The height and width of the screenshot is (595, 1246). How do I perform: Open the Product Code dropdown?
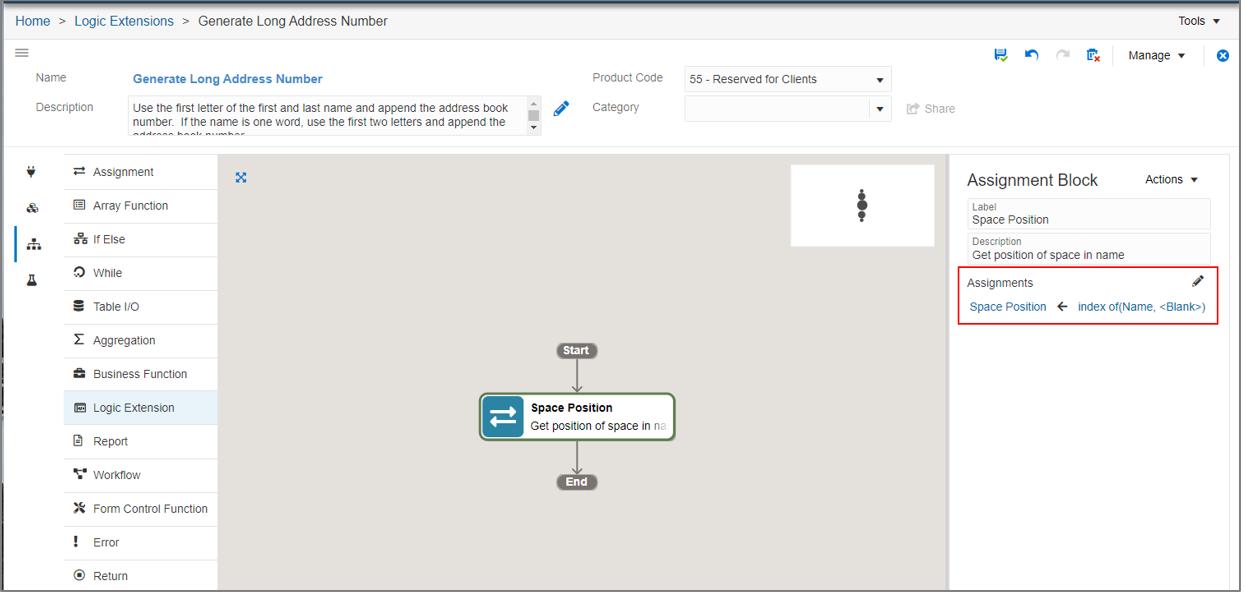(x=880, y=79)
